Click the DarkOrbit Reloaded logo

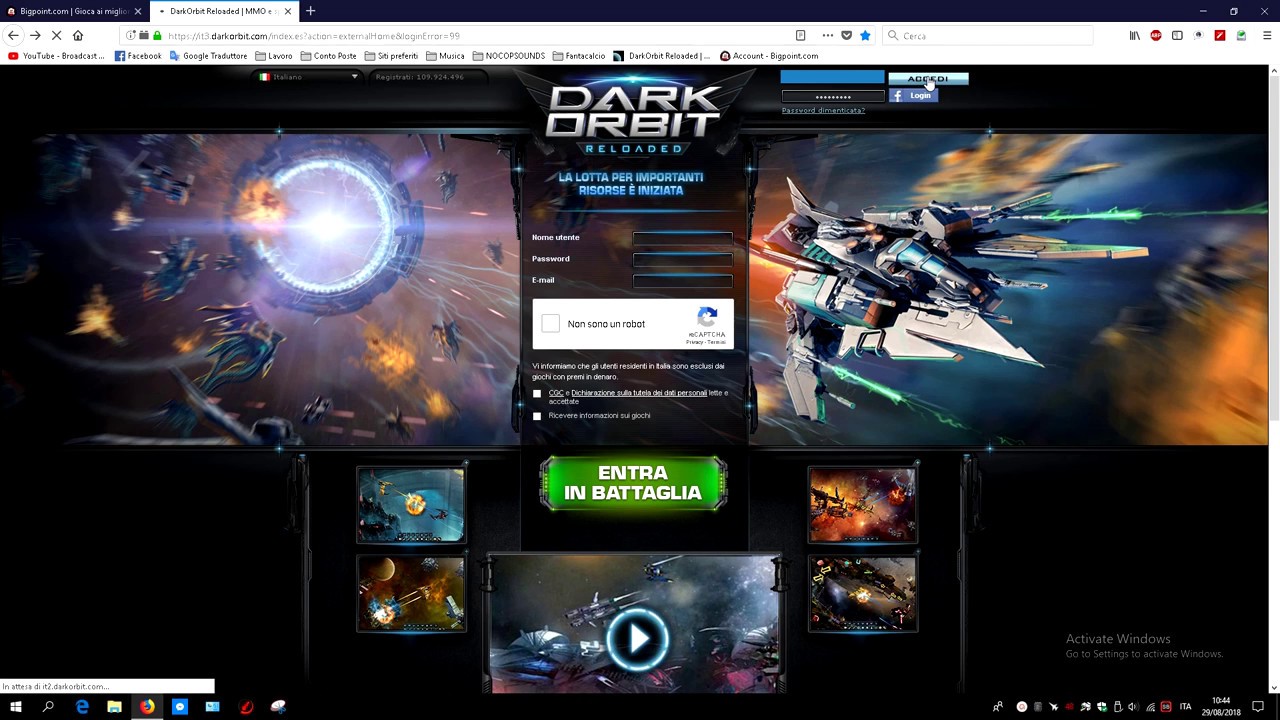tap(633, 119)
